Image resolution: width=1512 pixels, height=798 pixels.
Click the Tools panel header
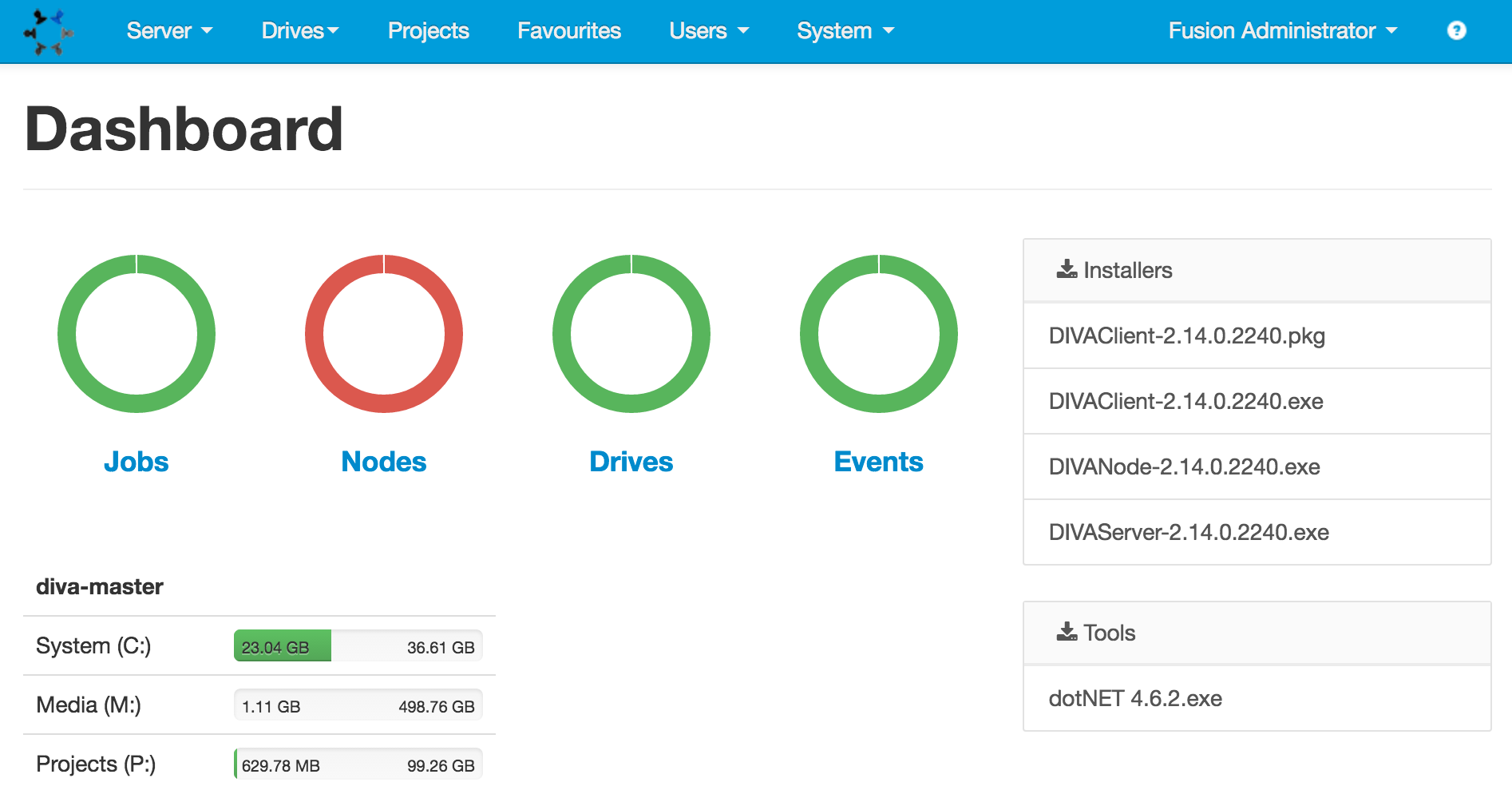pyautogui.click(x=1257, y=633)
